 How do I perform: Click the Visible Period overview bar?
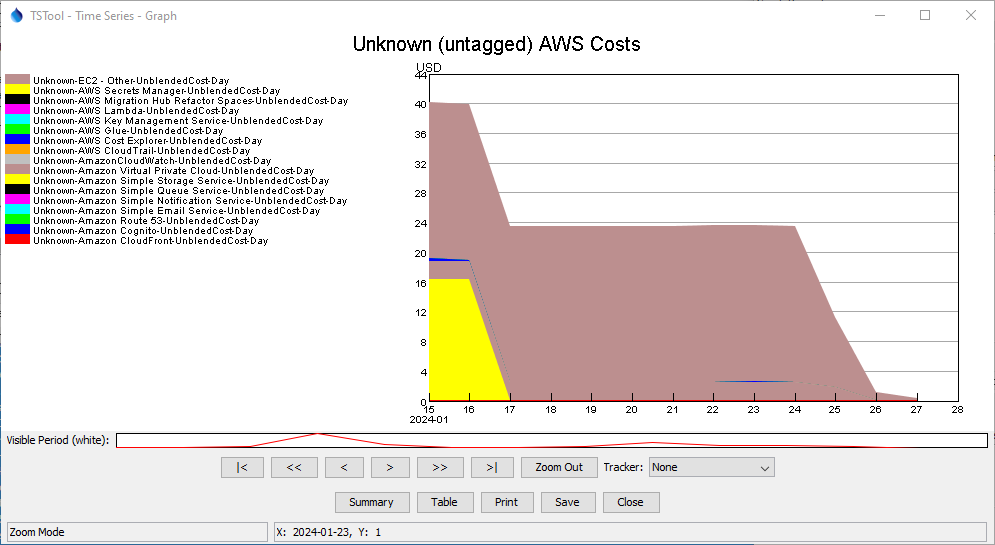click(x=552, y=440)
